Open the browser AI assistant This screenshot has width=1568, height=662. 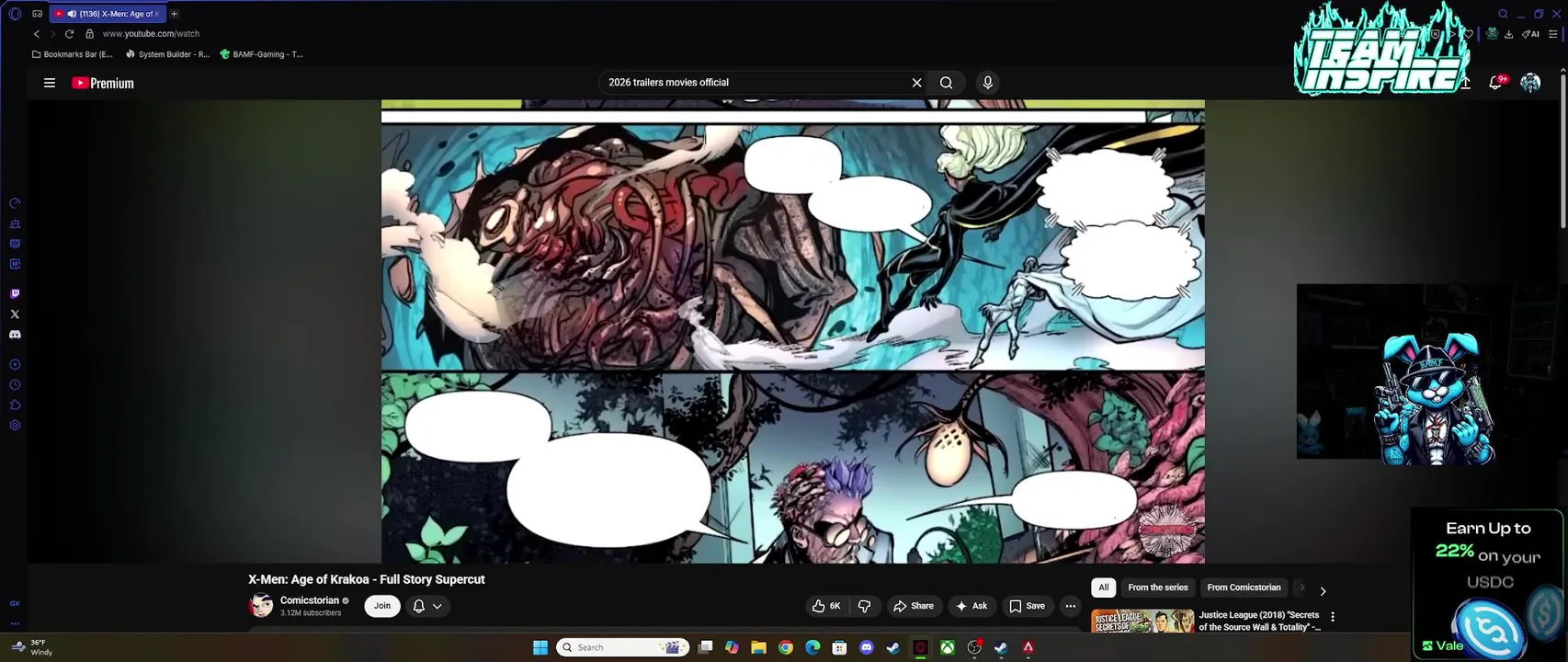(1530, 34)
